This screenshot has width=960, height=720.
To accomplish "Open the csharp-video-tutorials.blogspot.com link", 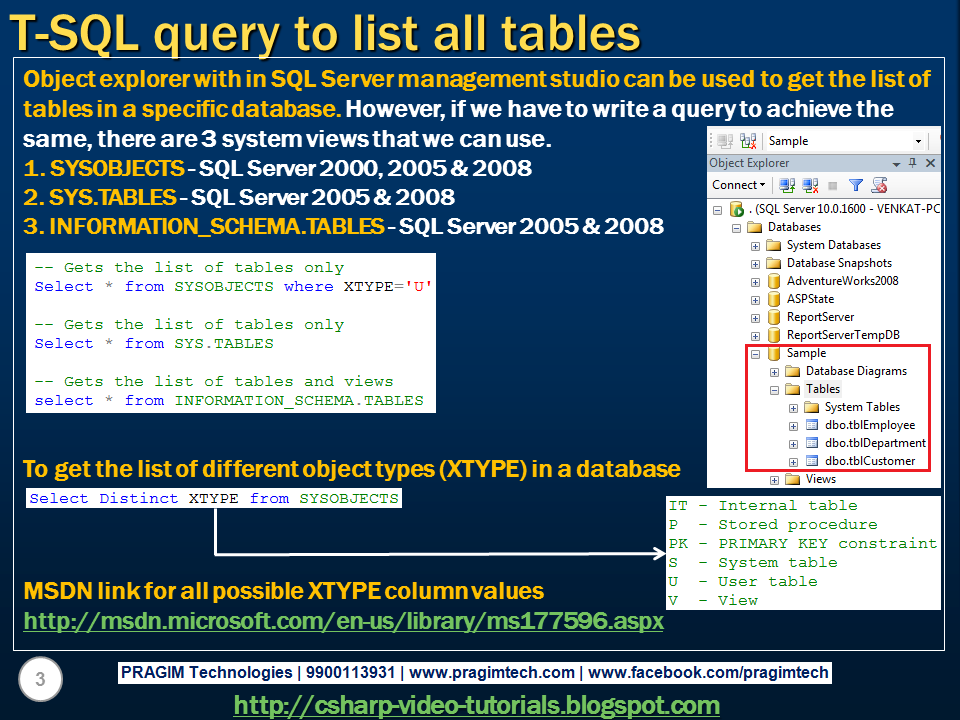I will (x=476, y=705).
